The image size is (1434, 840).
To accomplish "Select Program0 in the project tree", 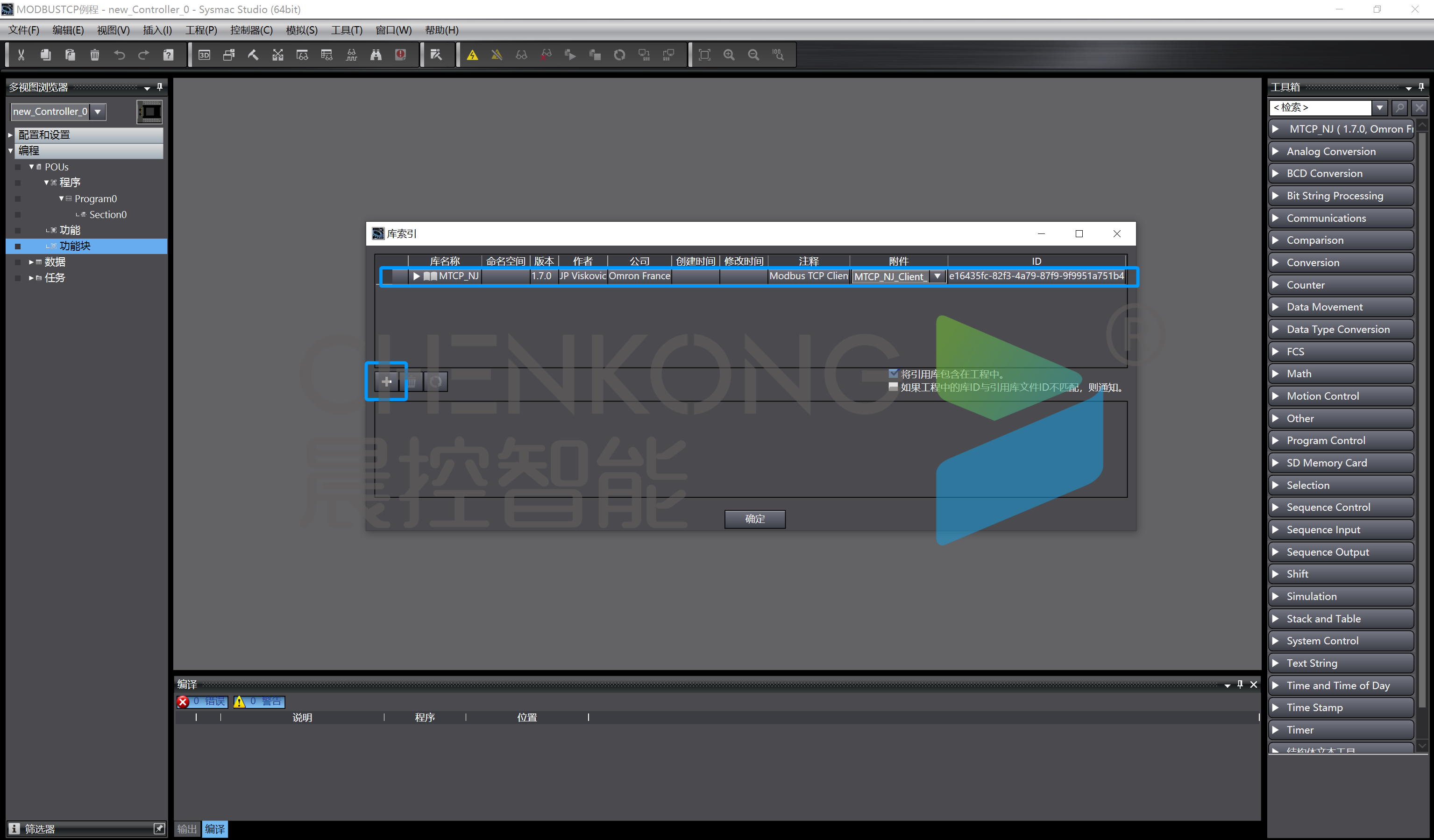I will point(96,198).
